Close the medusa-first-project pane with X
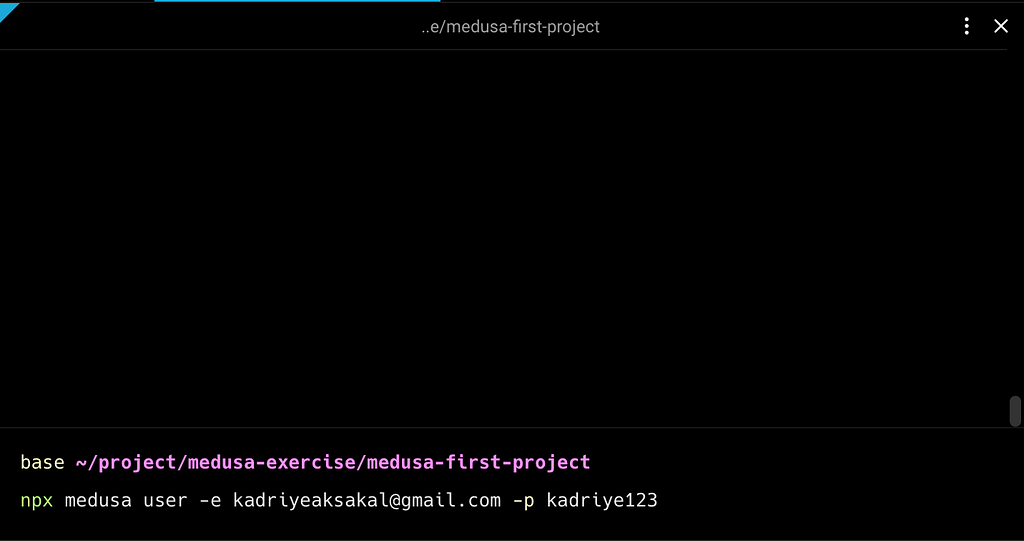The height and width of the screenshot is (541, 1024). pos(1000,27)
